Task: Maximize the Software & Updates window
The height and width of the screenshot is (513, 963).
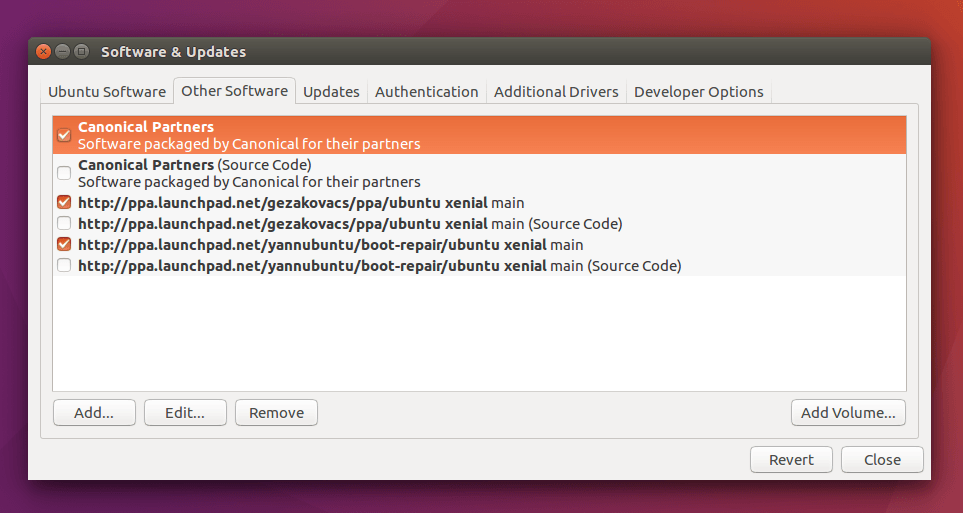Action: [x=81, y=52]
